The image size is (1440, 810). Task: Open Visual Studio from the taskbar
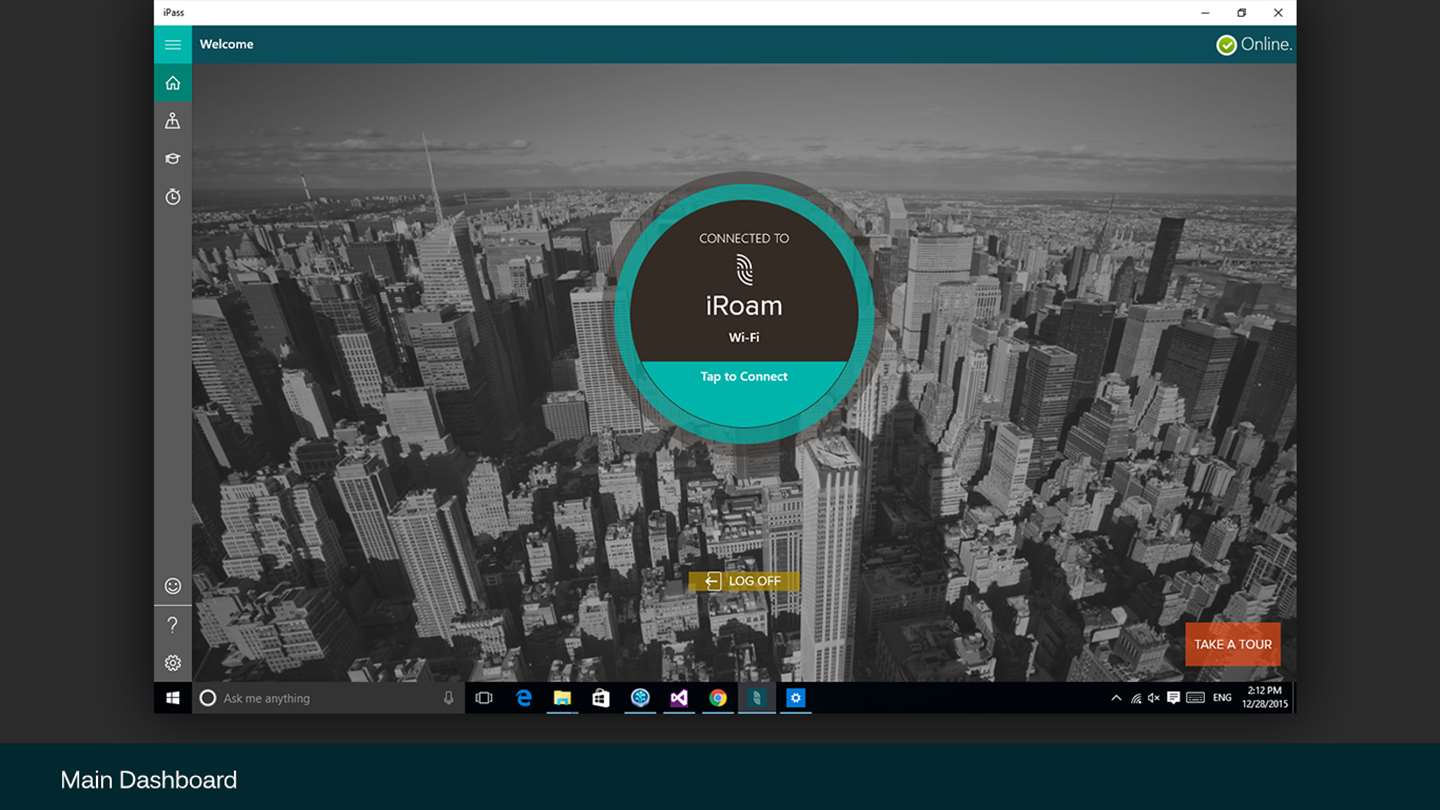pos(679,698)
